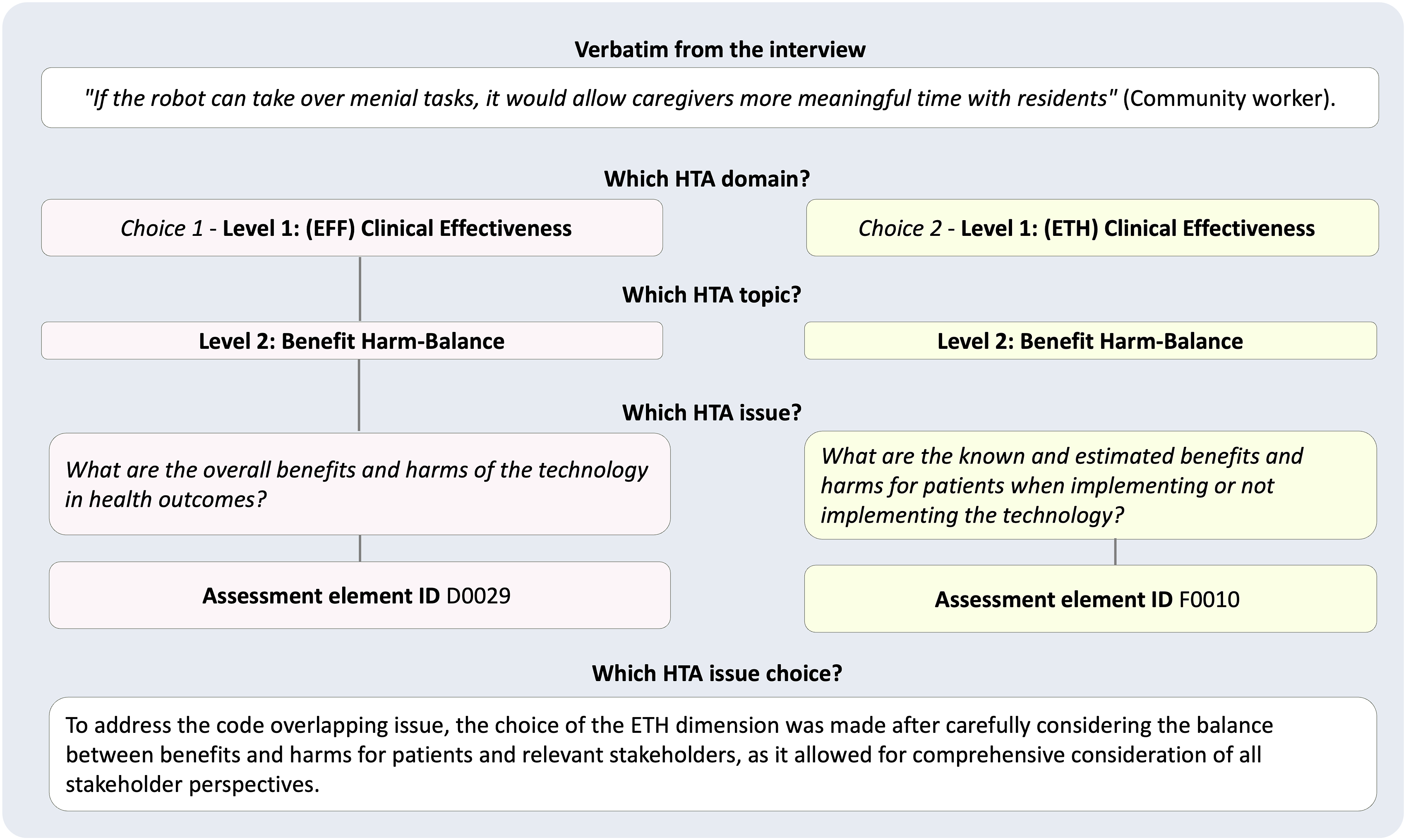1406x840 pixels.
Task: Click the Which HTA issue? heading
Action: pyautogui.click(x=712, y=413)
